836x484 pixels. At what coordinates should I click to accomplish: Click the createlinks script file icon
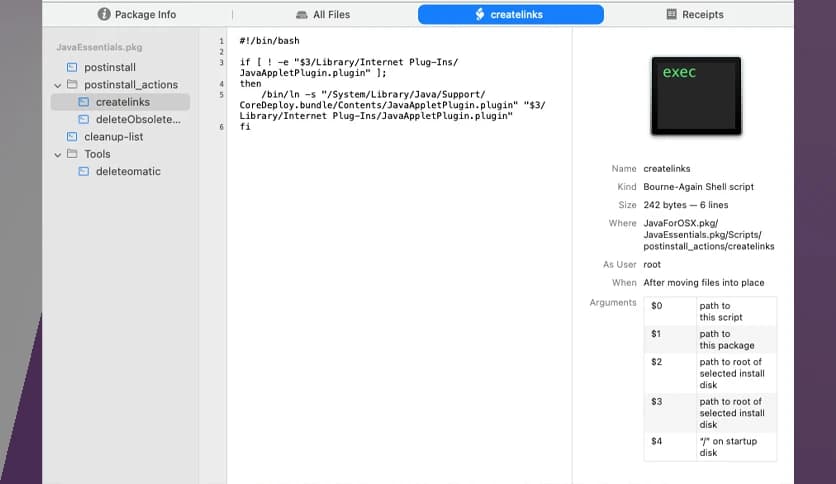point(84,102)
